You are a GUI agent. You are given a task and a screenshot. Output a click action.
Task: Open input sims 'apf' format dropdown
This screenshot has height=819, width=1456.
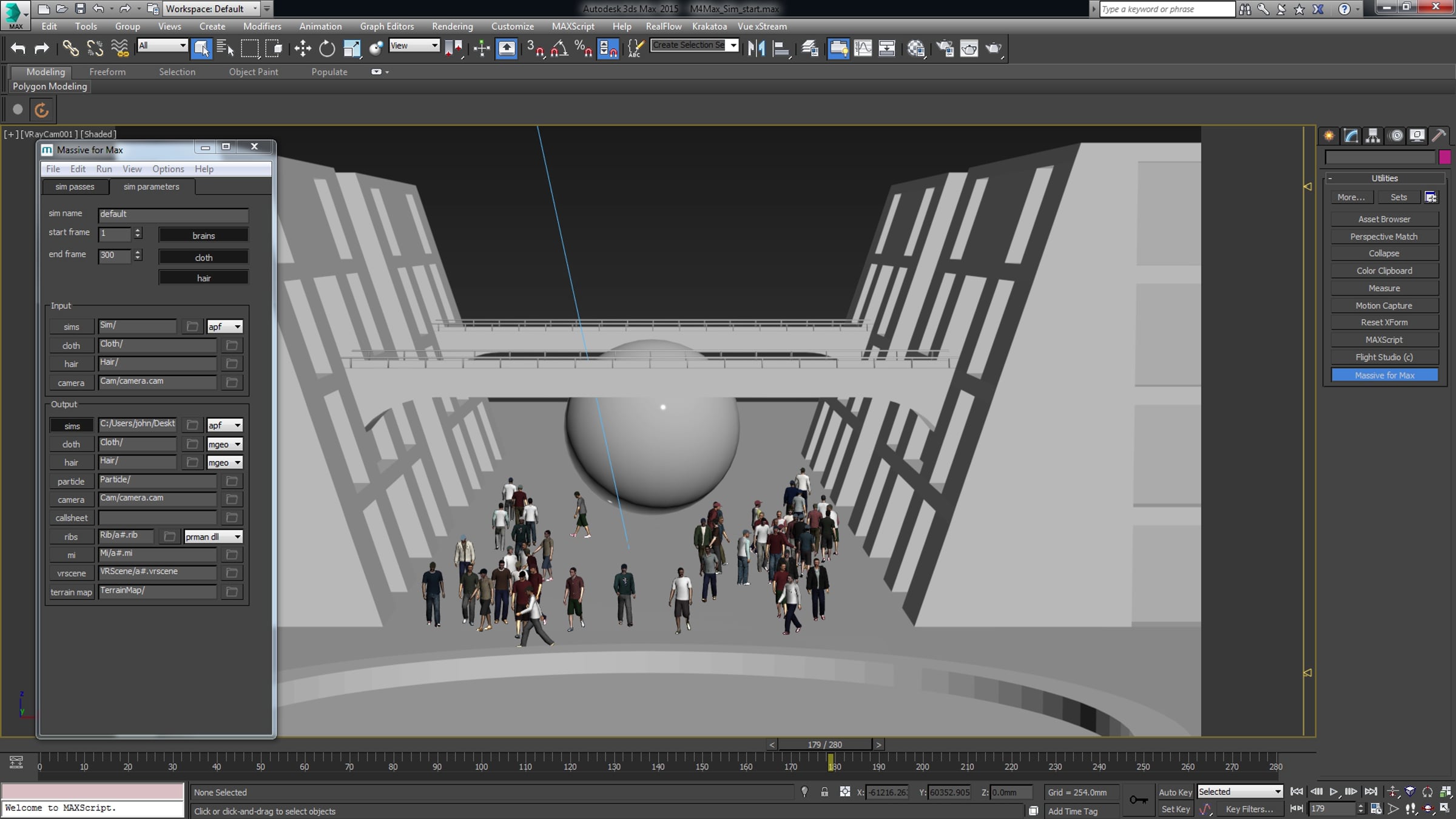[224, 326]
